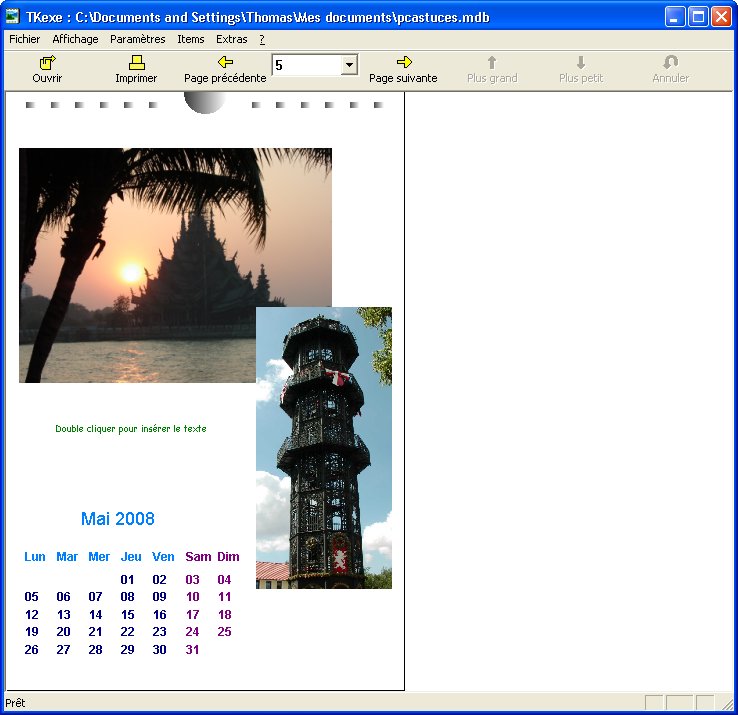
Task: Select the sunset temple photo
Action: click(137, 265)
